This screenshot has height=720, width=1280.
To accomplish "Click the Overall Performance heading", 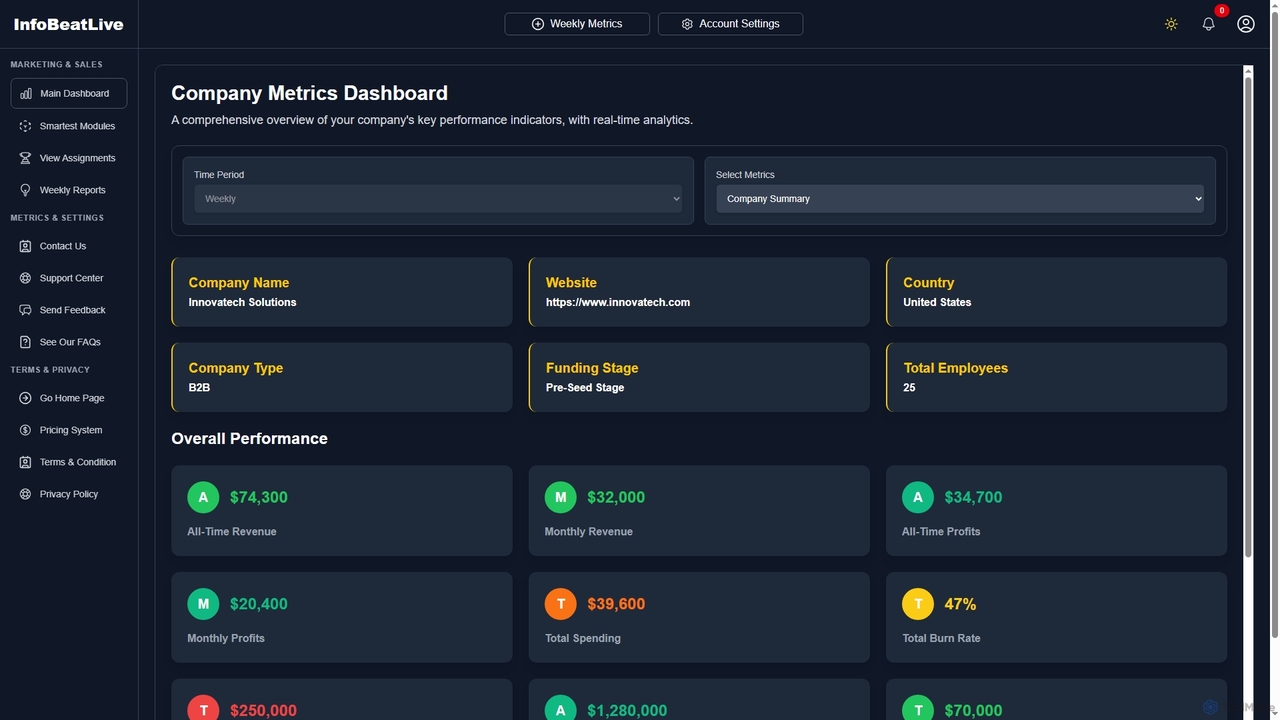I will pos(249,438).
